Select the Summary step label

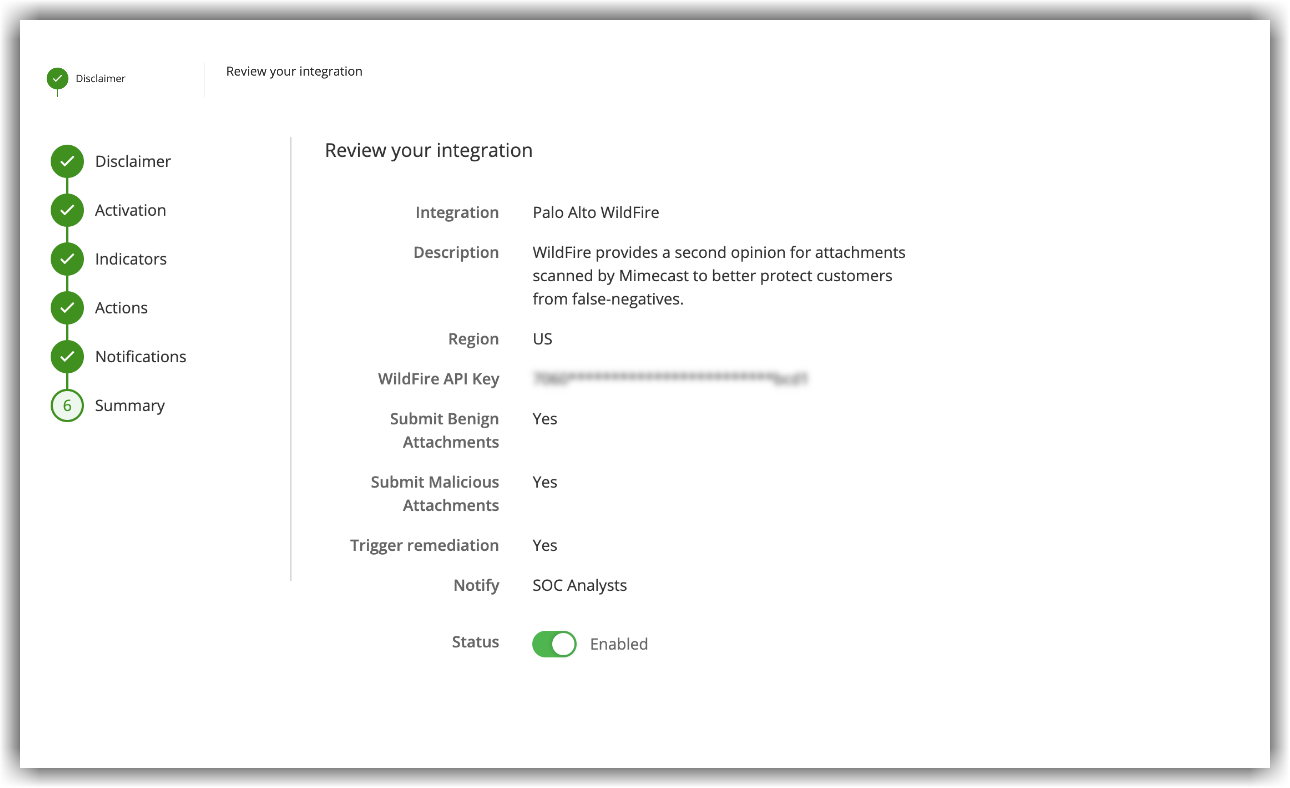click(130, 405)
